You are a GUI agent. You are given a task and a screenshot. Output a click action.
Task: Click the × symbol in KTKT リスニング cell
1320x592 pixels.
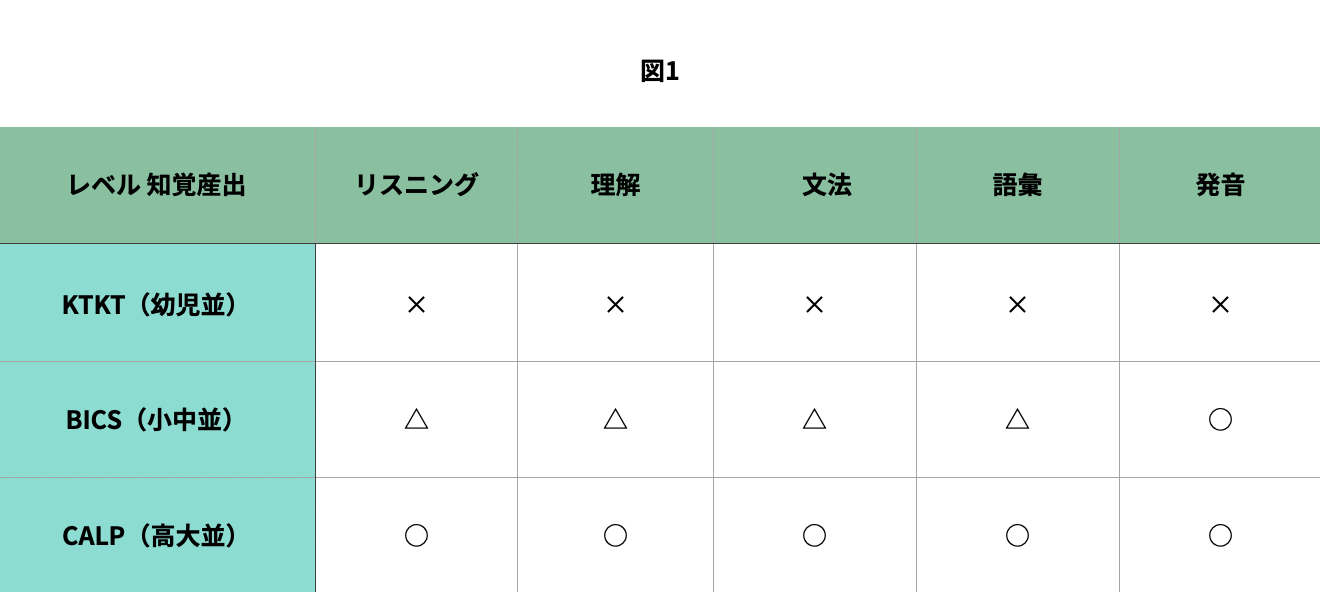(416, 304)
